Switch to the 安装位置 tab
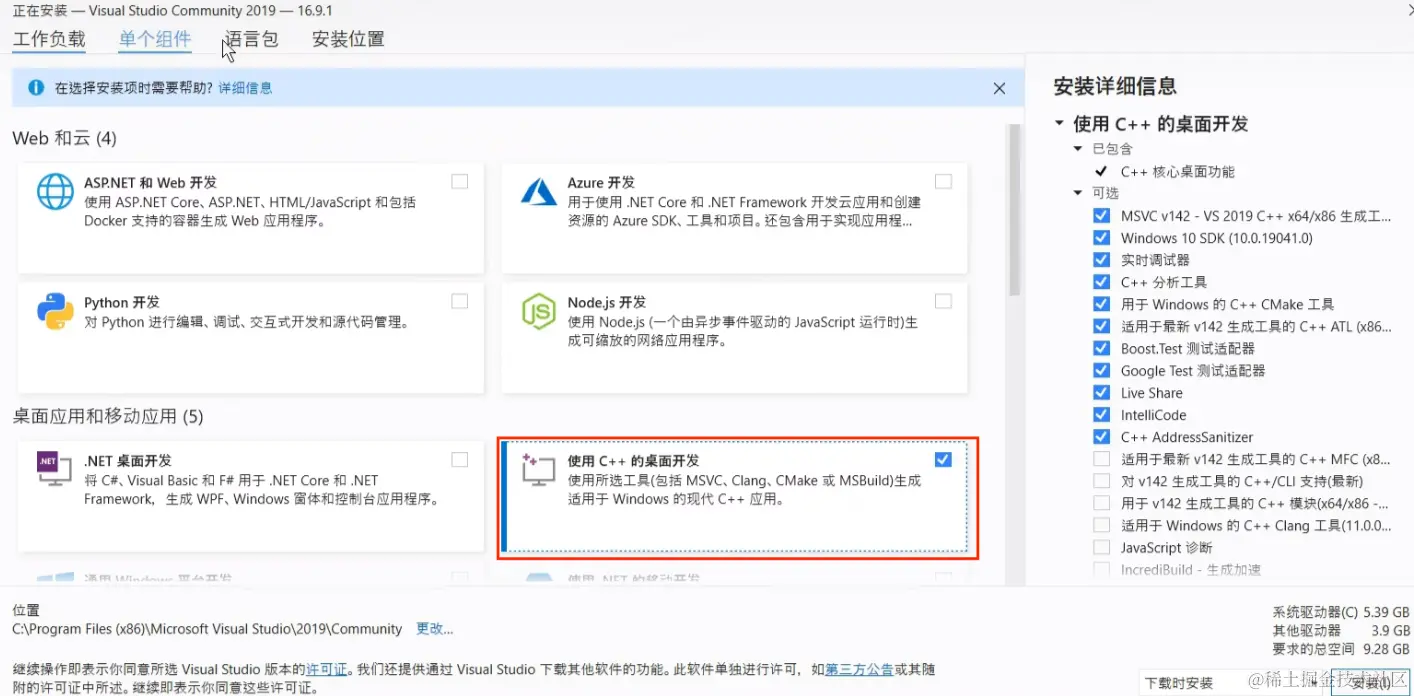The image size is (1414, 696). (x=348, y=40)
